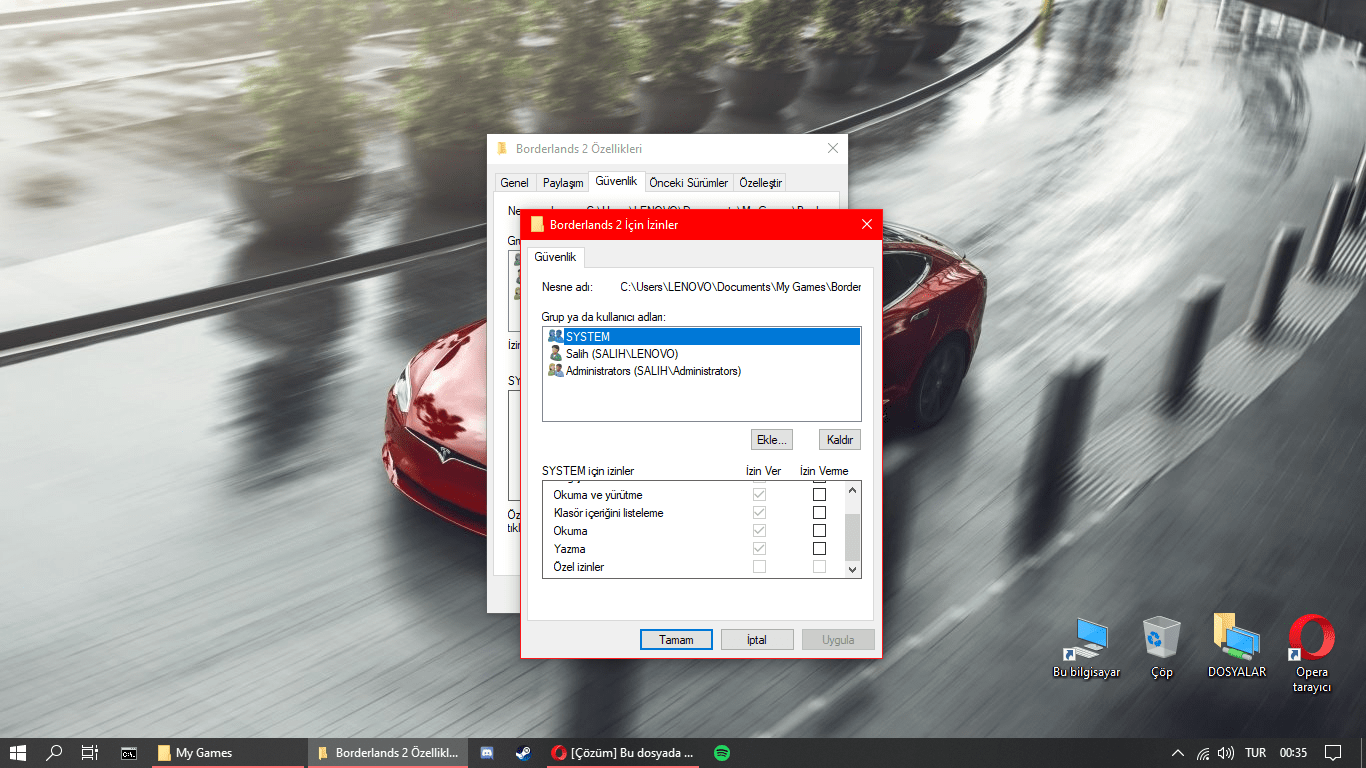Close the Borderlands 2 Özellikleri window
Screen dimensions: 1366x768
(832, 149)
